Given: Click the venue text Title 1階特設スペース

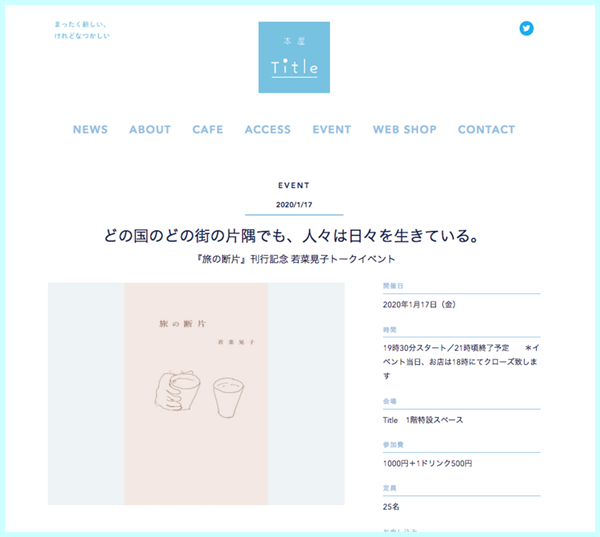Looking at the screenshot, I should (423, 420).
